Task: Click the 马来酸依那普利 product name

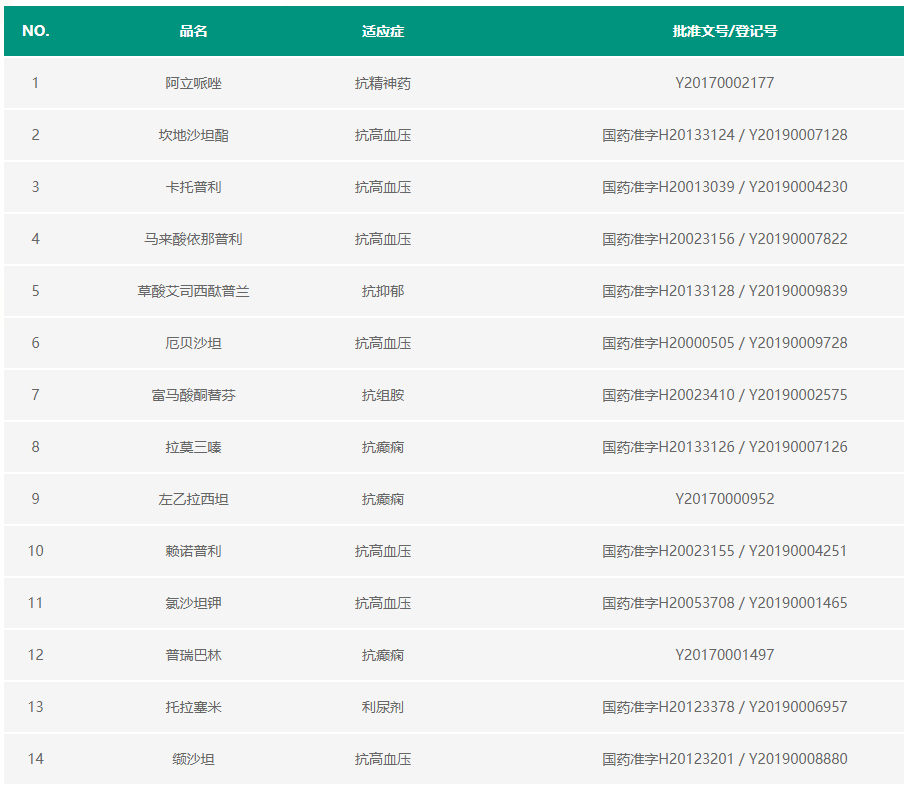Action: coord(193,239)
